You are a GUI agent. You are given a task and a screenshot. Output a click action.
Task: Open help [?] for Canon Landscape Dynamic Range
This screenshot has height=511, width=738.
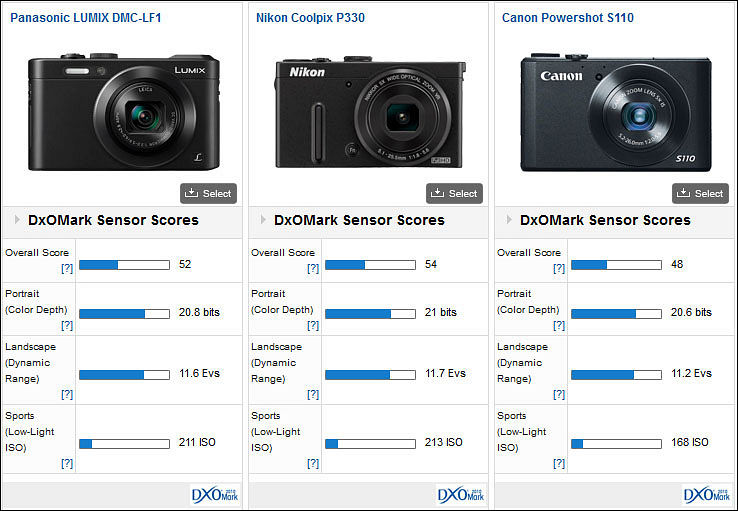(558, 395)
